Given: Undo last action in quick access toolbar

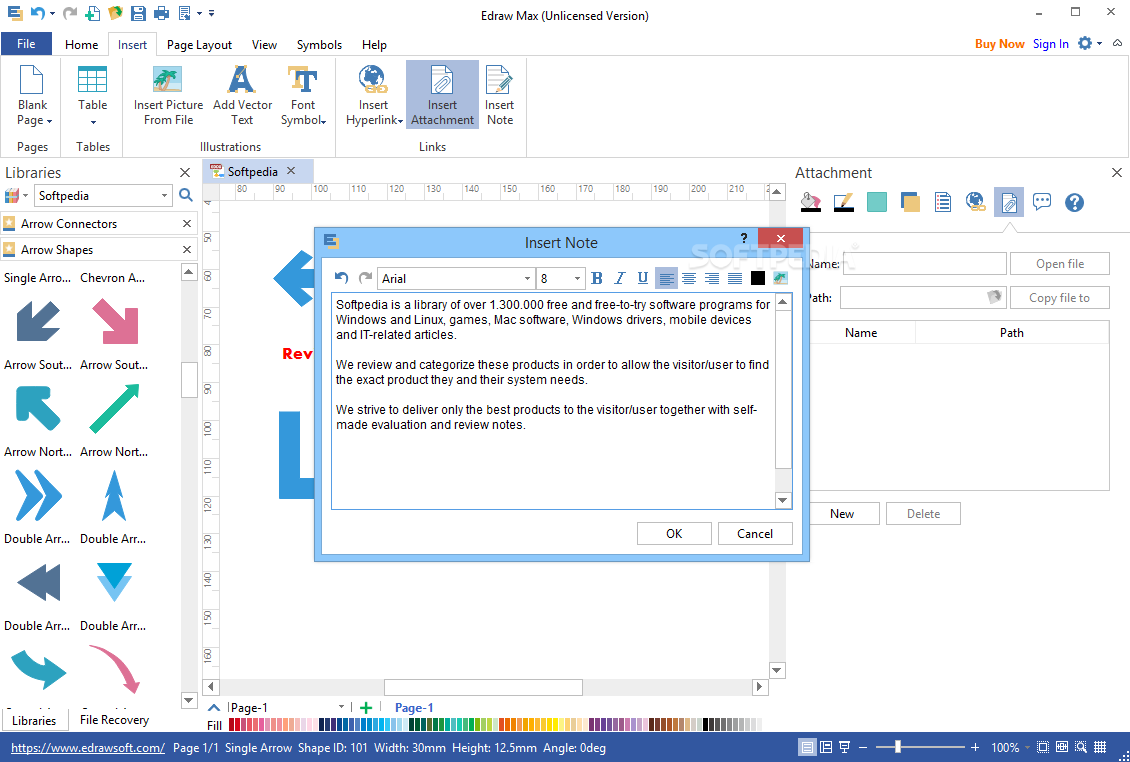Looking at the screenshot, I should tap(37, 13).
